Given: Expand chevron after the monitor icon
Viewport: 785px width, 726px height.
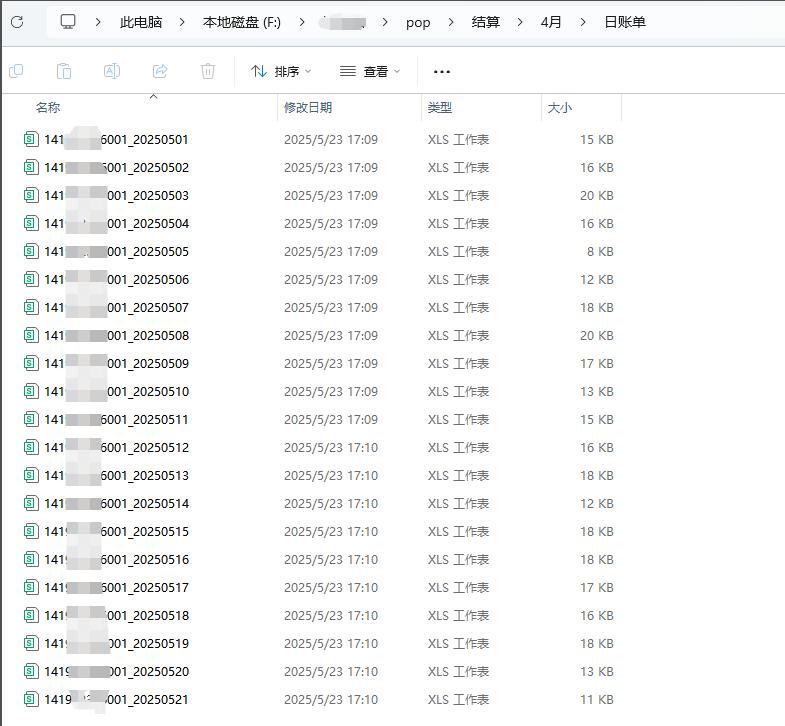Looking at the screenshot, I should tap(98, 23).
